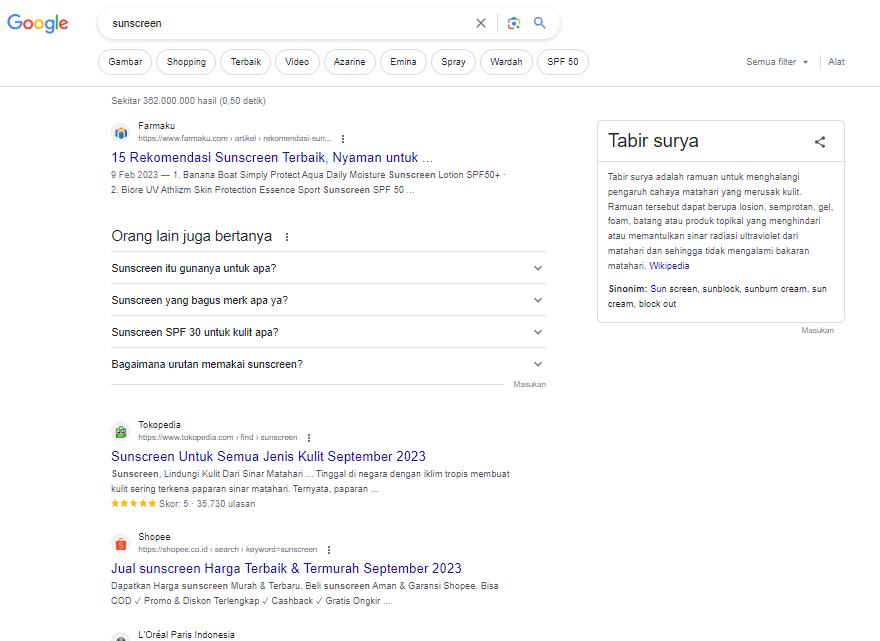
Task: Click the 'sunburn cream' synonym link
Action: point(776,289)
